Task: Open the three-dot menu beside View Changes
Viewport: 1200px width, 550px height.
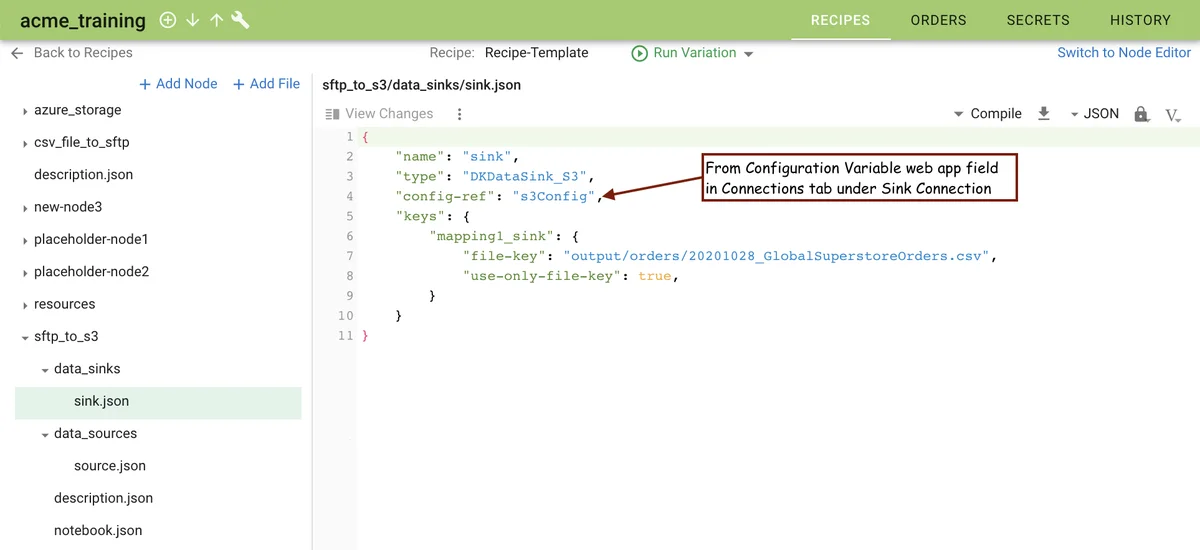Action: (459, 114)
